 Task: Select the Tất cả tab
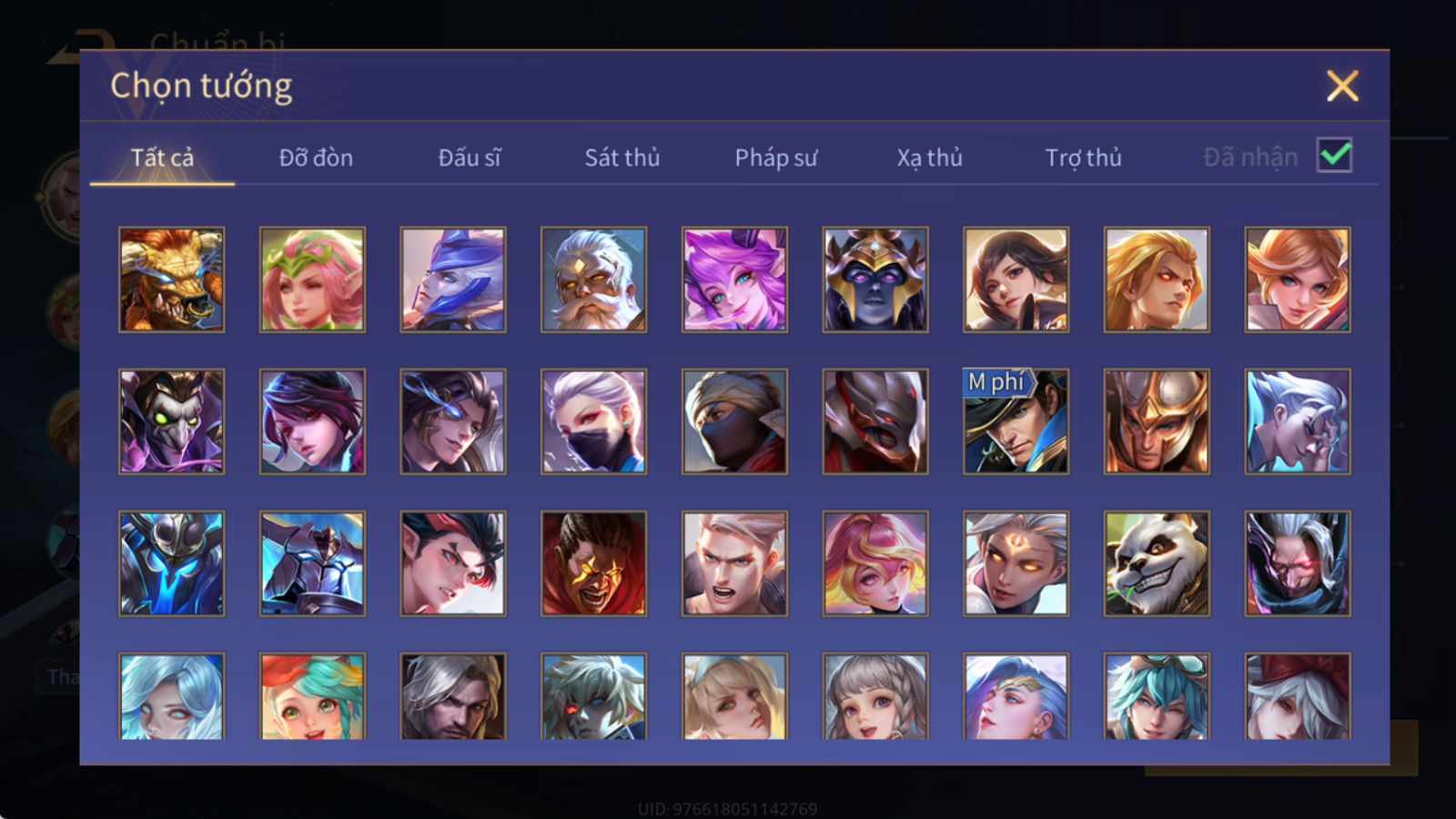coord(162,157)
